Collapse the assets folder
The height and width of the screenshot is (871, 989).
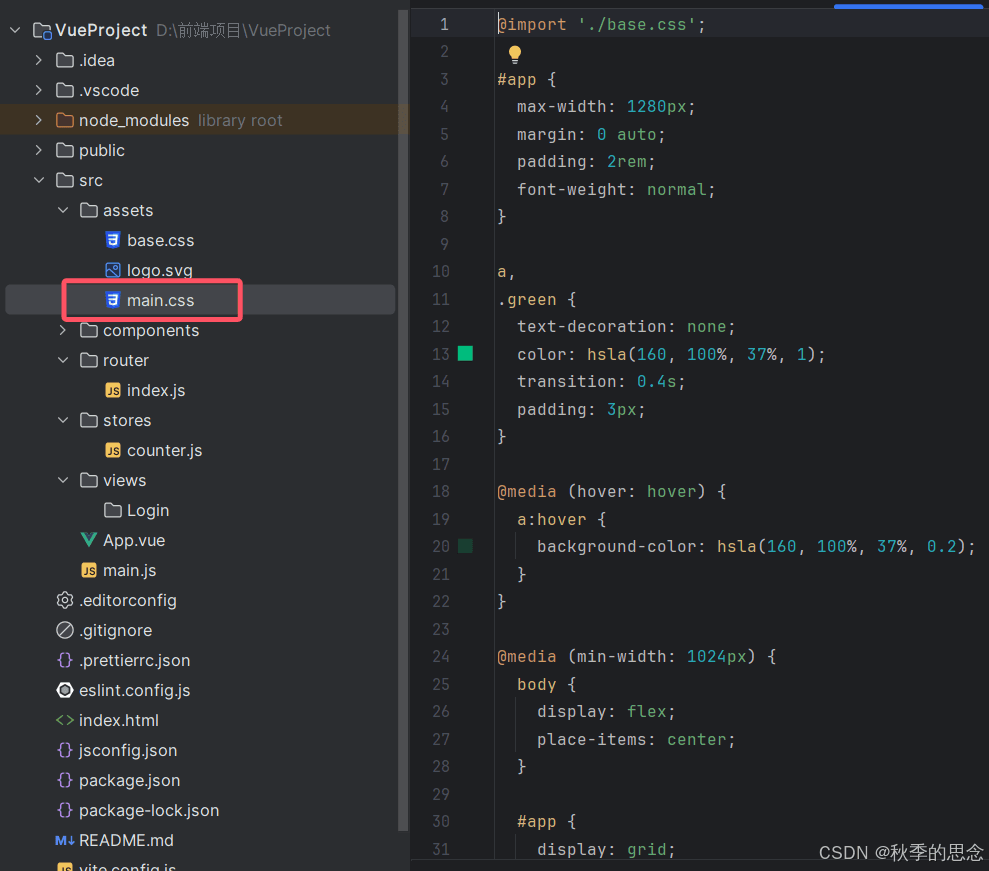(x=63, y=210)
